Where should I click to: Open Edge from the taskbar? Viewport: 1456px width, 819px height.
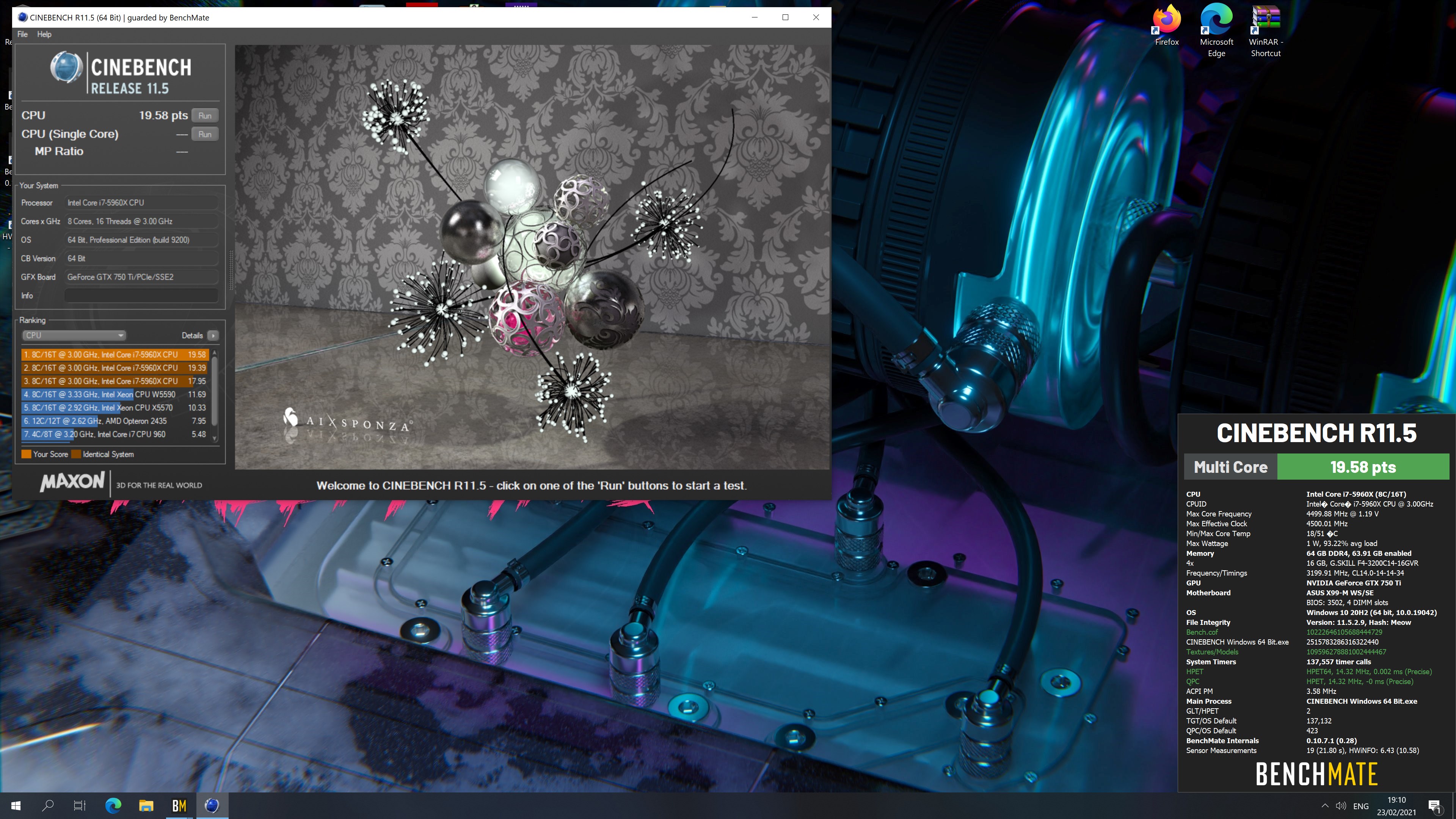click(x=113, y=805)
